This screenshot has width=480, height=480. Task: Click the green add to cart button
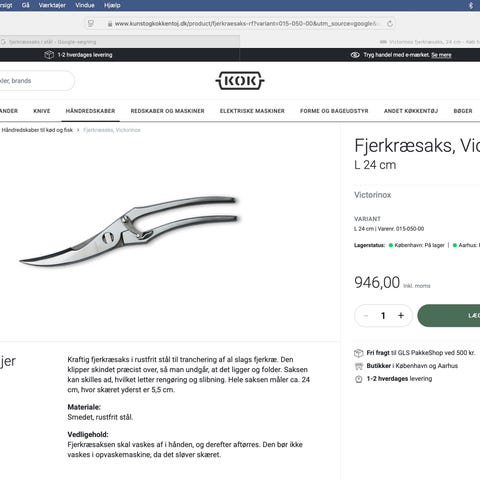pos(449,315)
